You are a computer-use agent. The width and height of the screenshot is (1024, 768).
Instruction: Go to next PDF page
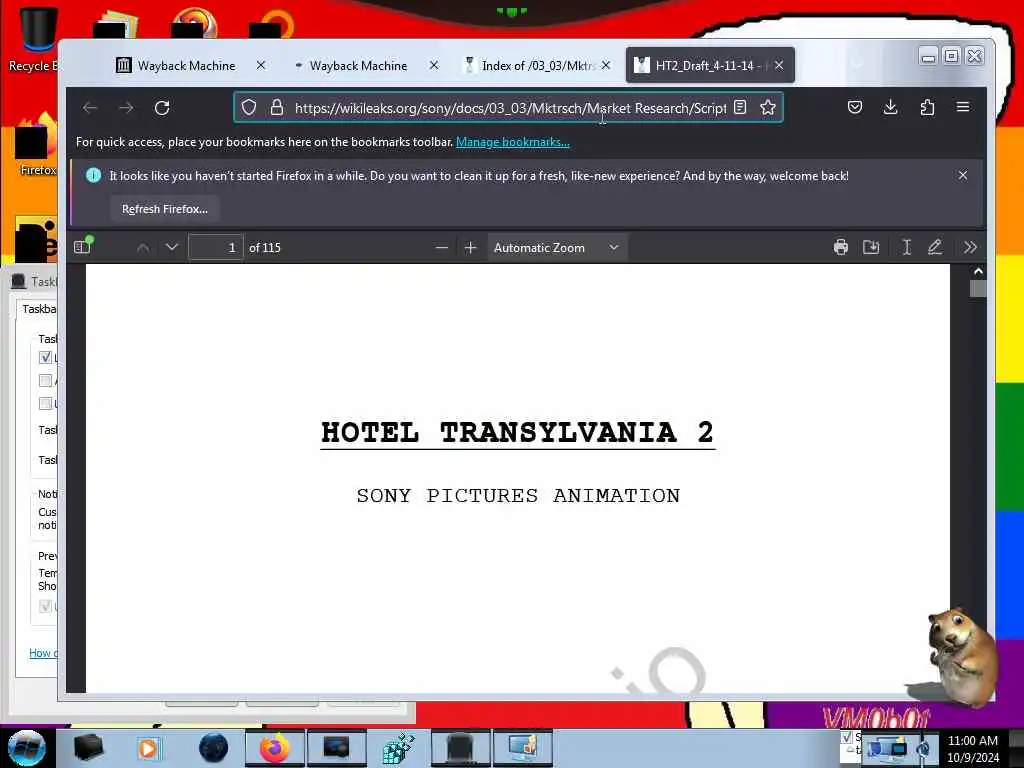[x=172, y=248]
